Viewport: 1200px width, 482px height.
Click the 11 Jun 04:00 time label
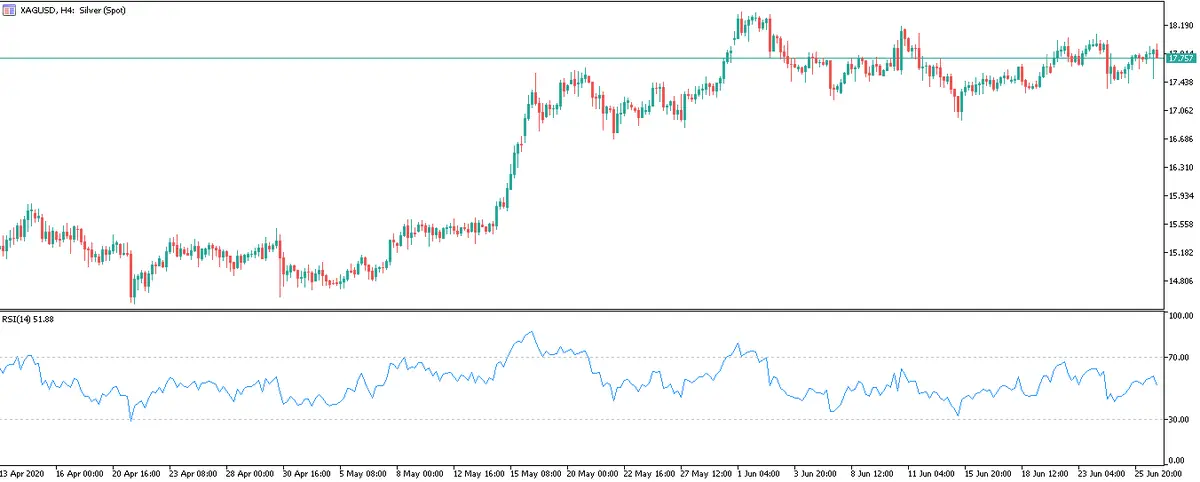click(930, 471)
